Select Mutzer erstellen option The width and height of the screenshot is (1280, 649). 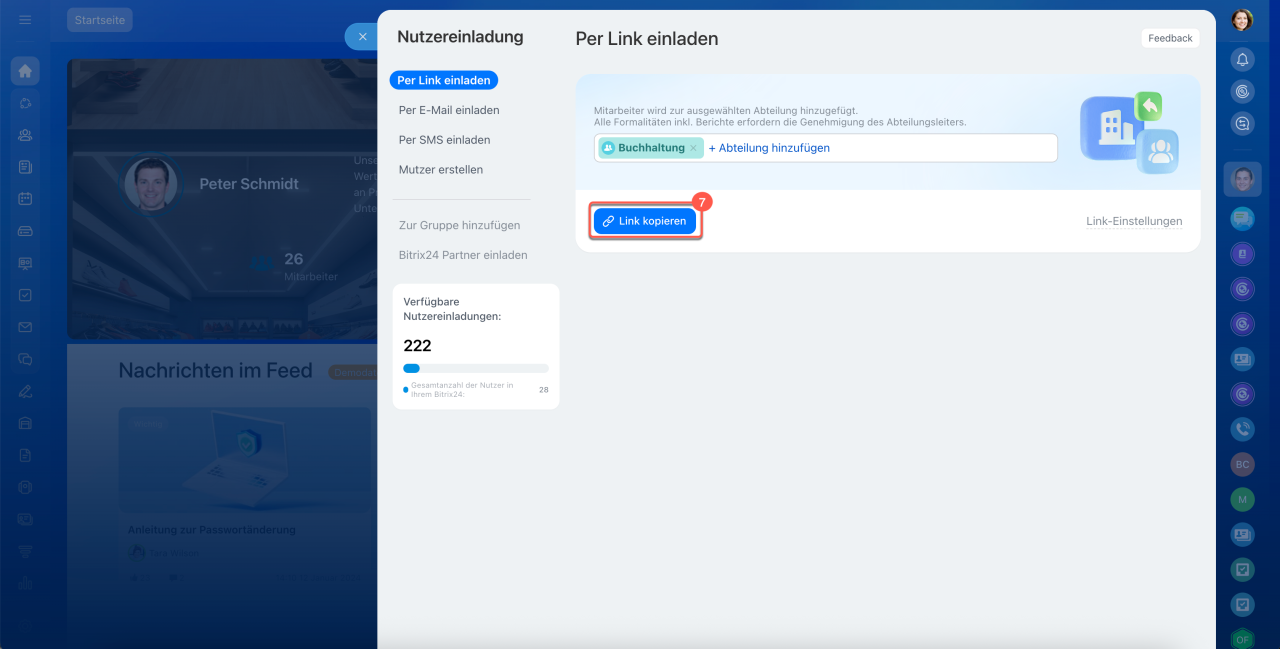[x=441, y=170]
